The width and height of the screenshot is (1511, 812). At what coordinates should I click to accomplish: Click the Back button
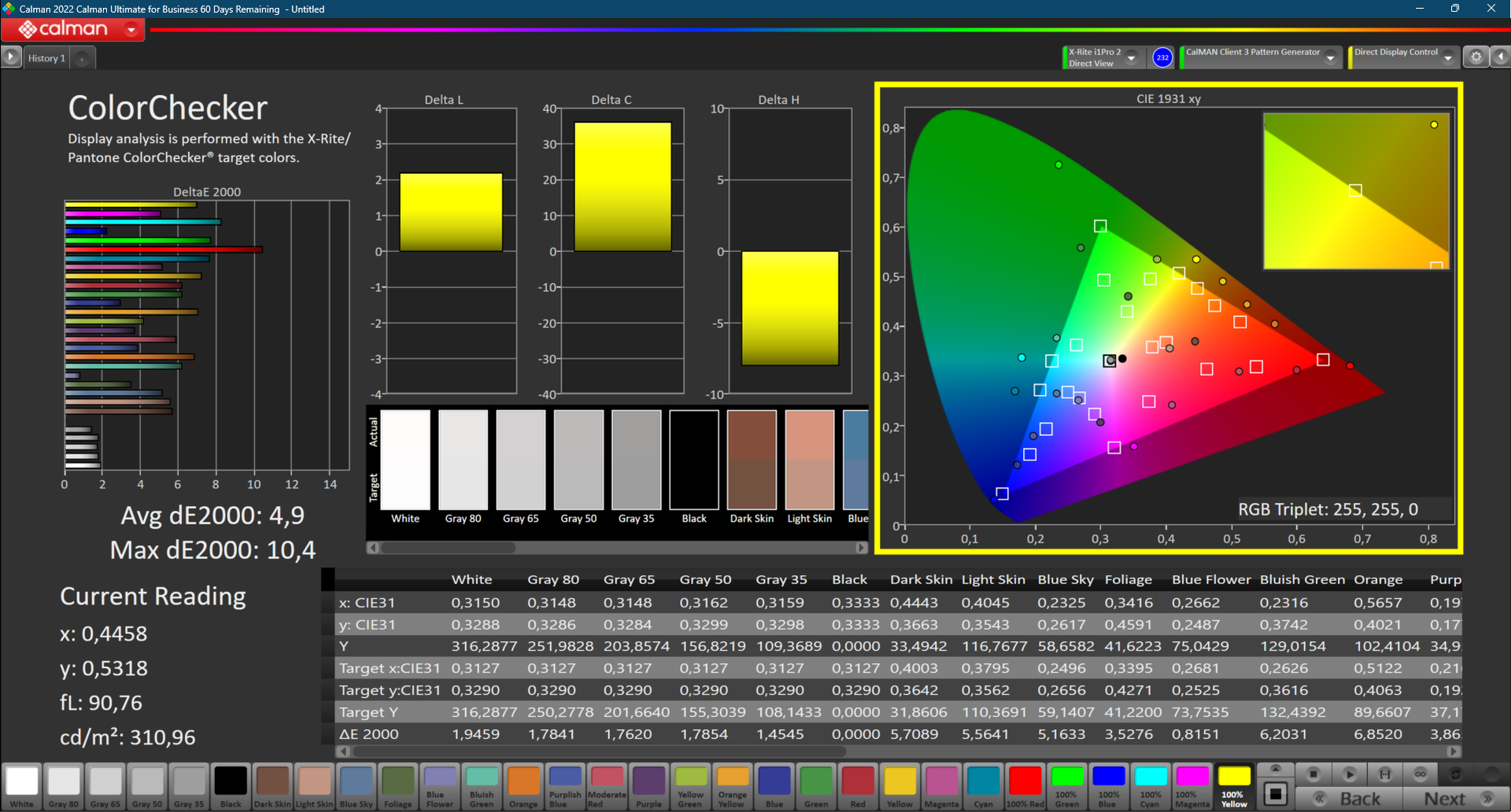1350,799
